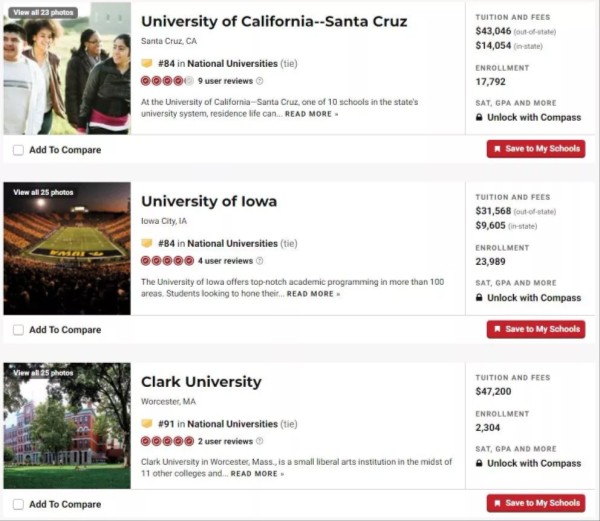Screen dimensions: 600x521
Task: Open 4 user reviews for University of Iowa
Action: [225, 261]
